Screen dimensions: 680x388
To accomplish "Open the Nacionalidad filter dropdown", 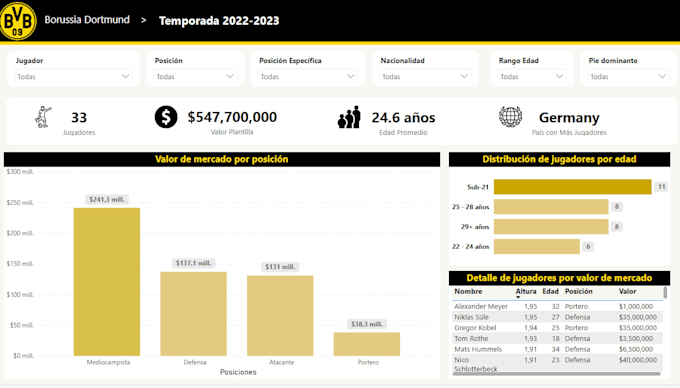I will (425, 76).
